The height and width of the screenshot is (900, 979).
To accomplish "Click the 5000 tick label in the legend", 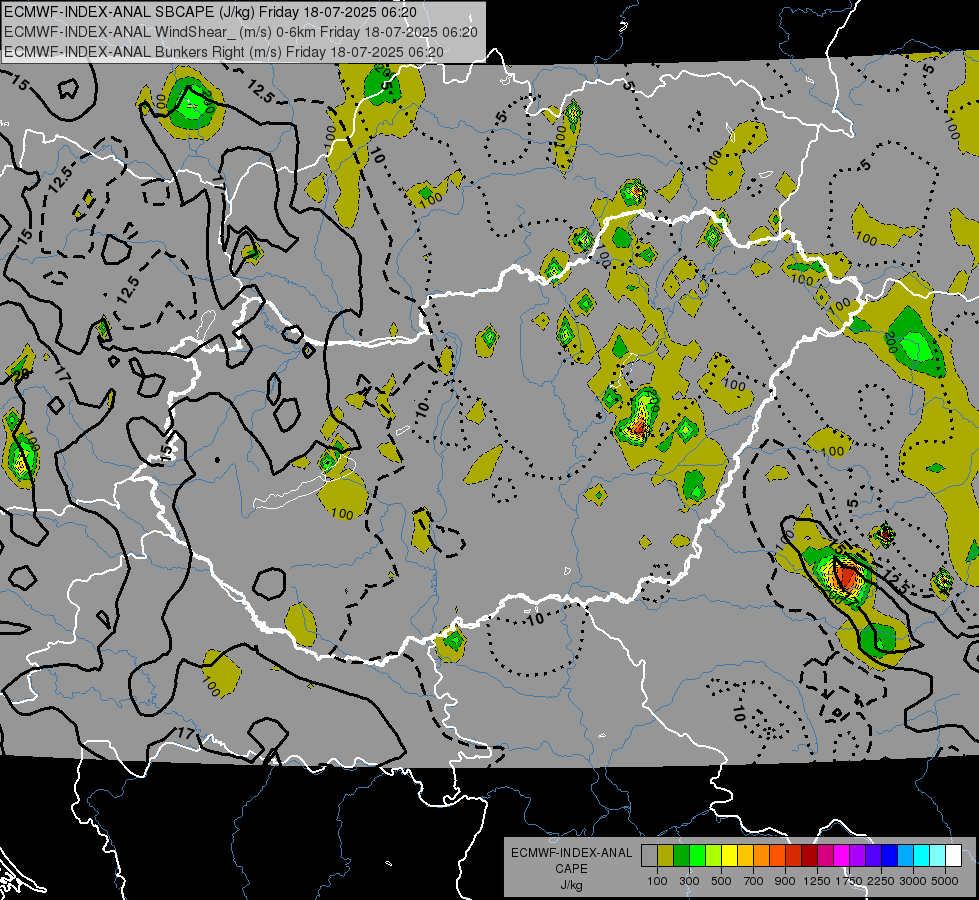I will pyautogui.click(x=945, y=881).
